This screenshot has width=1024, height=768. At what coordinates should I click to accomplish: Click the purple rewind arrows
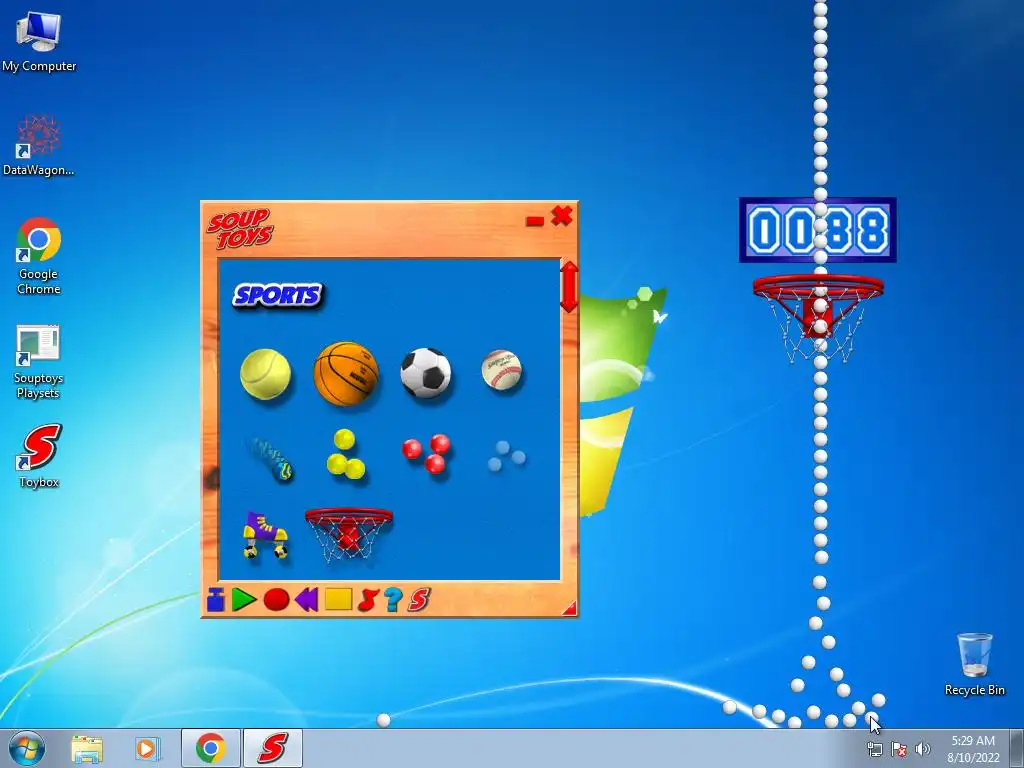[x=306, y=600]
